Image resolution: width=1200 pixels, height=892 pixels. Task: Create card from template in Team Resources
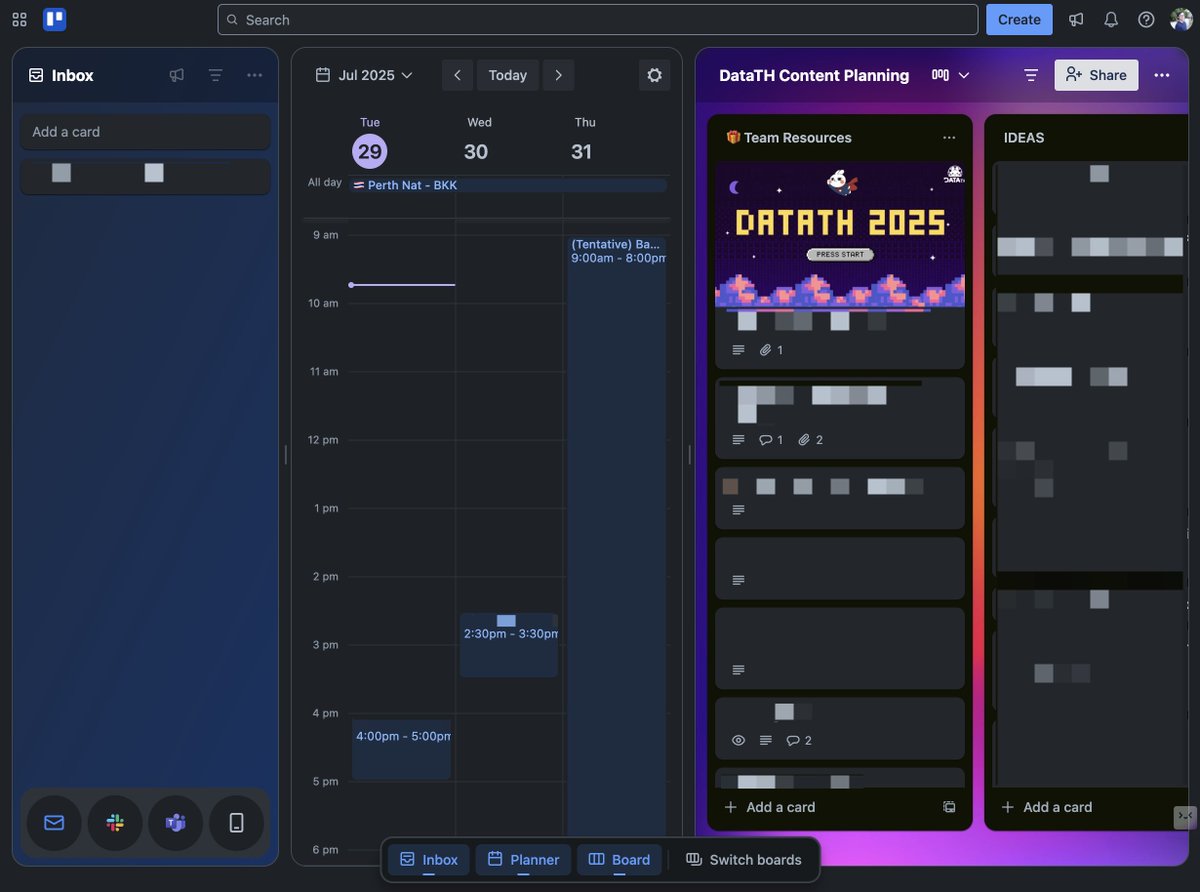pos(949,807)
